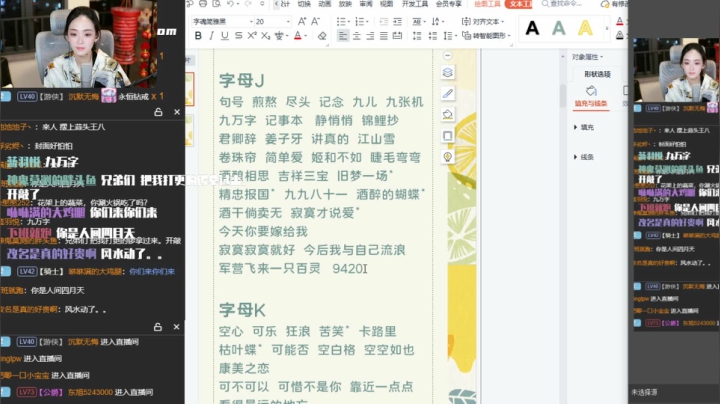720x404 pixels.
Task: Justify the text
Action: pos(384,36)
